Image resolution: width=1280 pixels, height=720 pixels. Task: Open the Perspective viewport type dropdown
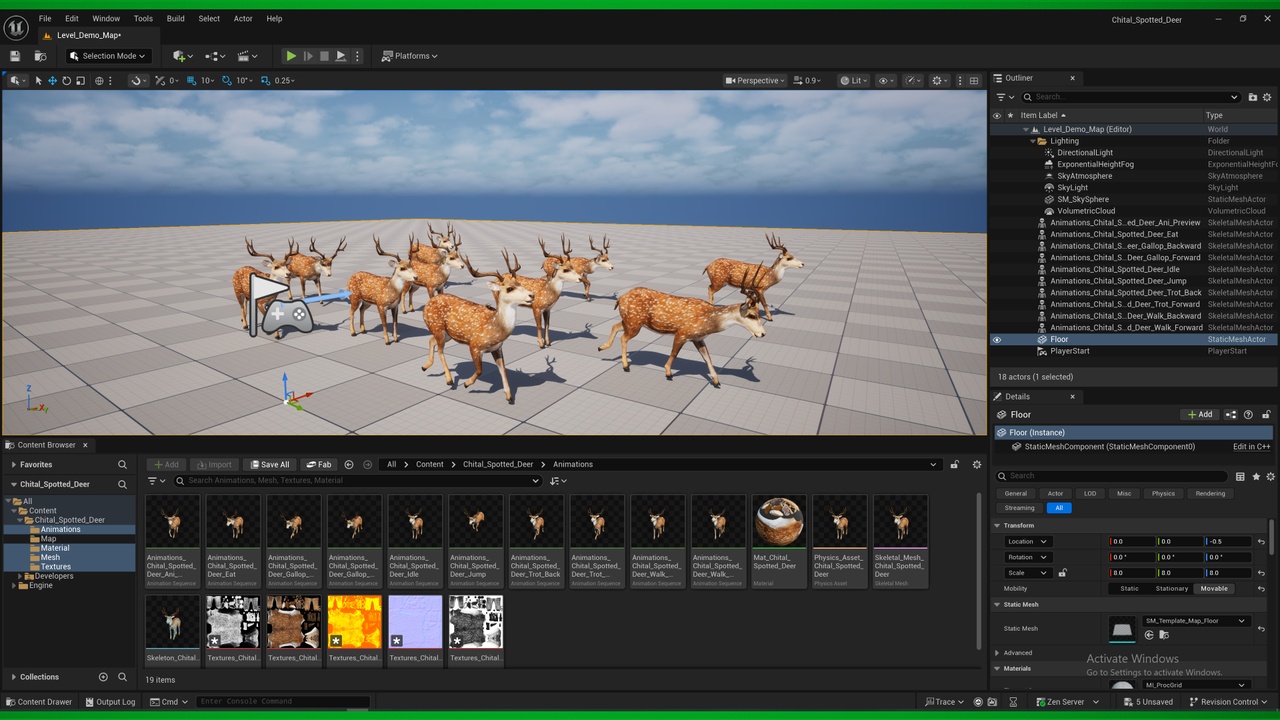point(755,81)
